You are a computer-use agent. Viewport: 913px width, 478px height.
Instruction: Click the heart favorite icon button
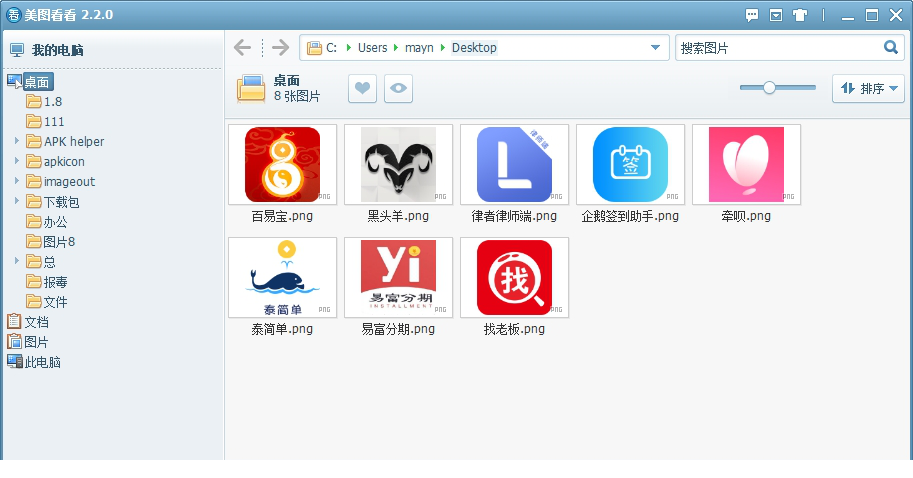click(362, 89)
